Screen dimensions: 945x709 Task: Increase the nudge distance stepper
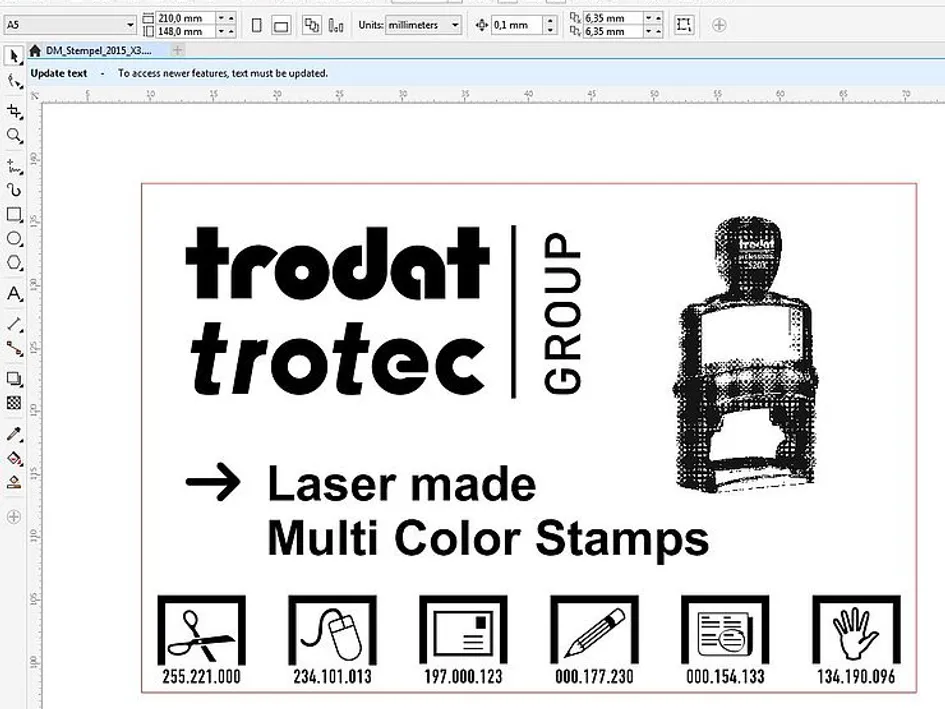pyautogui.click(x=550, y=20)
